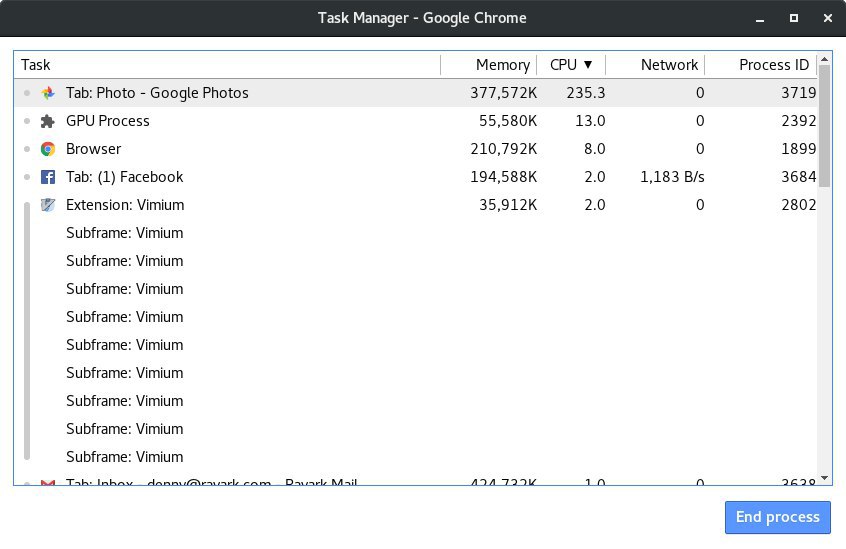Click the End process button
This screenshot has height=549, width=846.
click(x=777, y=517)
